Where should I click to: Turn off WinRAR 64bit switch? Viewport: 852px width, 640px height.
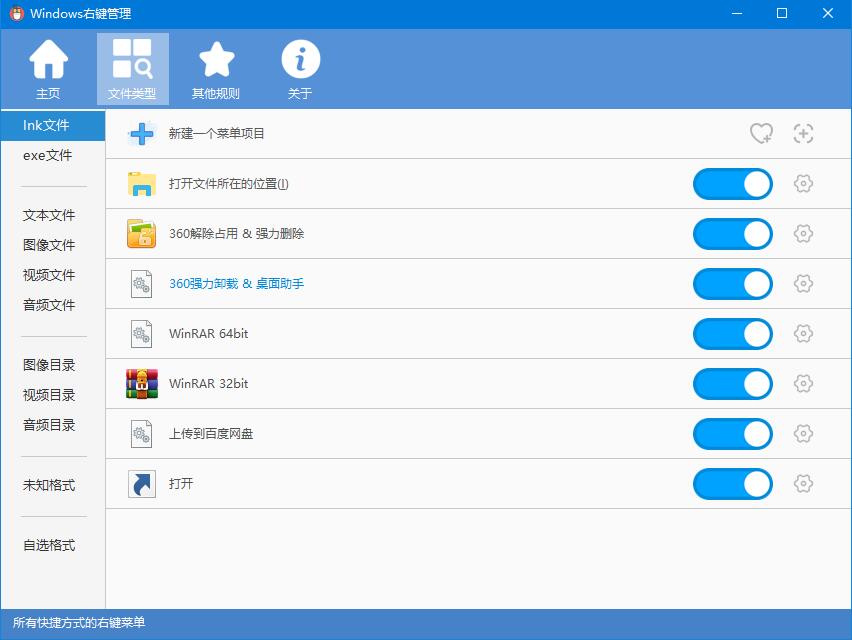(x=732, y=334)
